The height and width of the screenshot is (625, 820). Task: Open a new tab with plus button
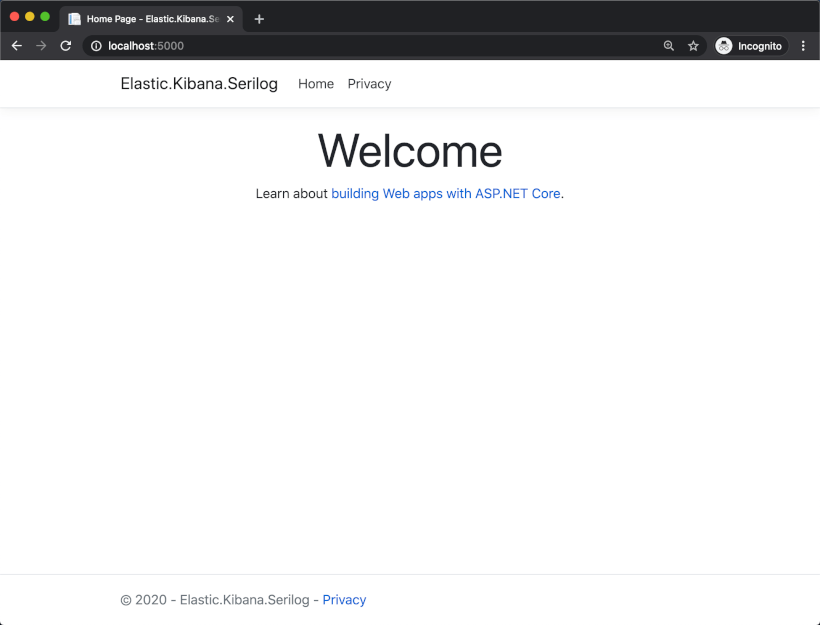point(259,19)
